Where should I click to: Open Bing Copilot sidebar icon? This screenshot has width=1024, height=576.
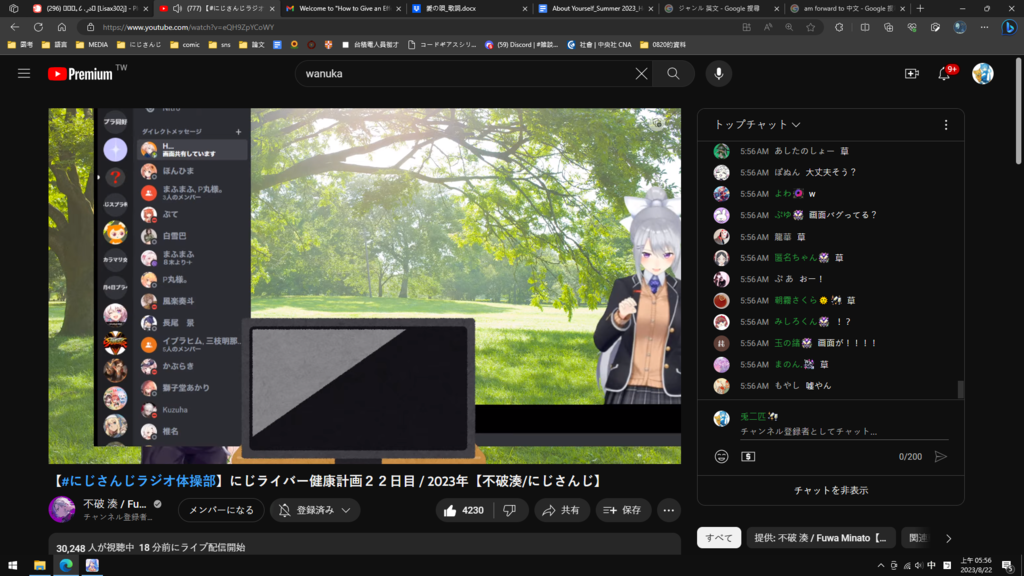pos(1009,27)
